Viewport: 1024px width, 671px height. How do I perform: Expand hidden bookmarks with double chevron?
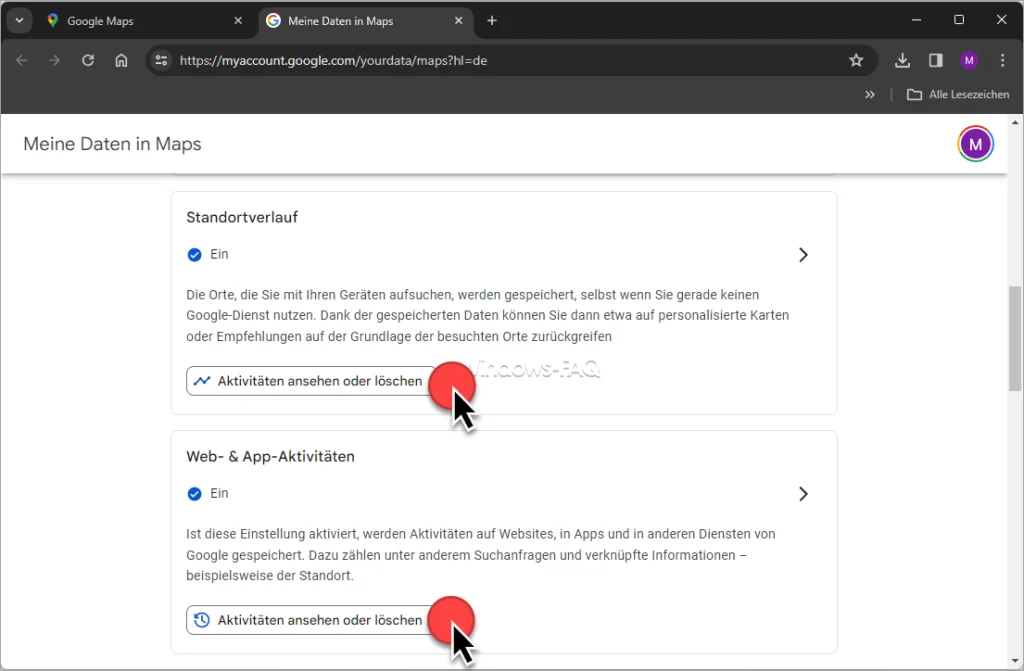[x=869, y=95]
